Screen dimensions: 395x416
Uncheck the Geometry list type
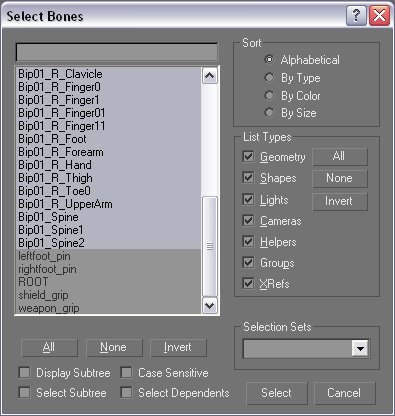[248, 157]
